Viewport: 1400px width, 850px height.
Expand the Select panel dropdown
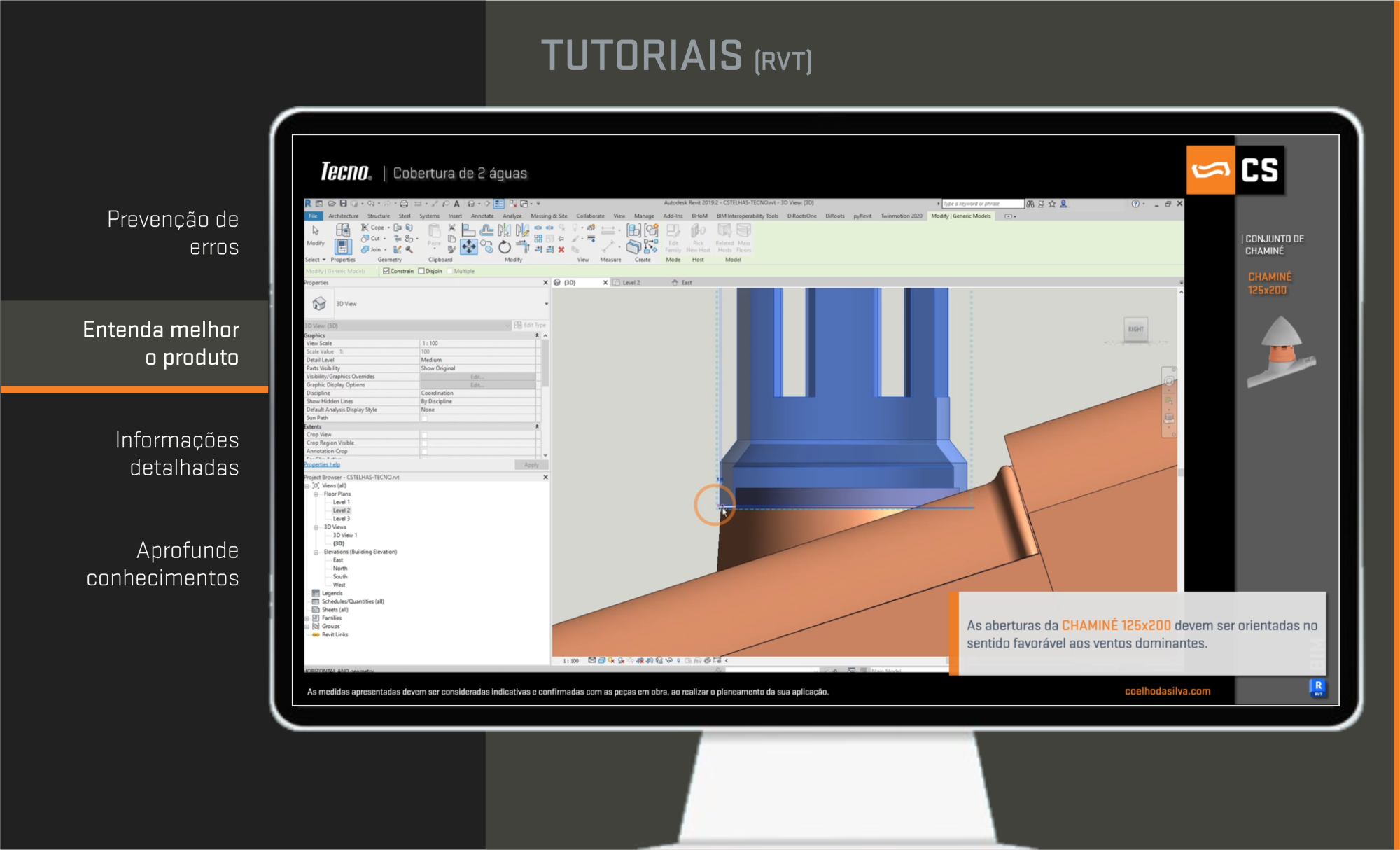[x=316, y=260]
